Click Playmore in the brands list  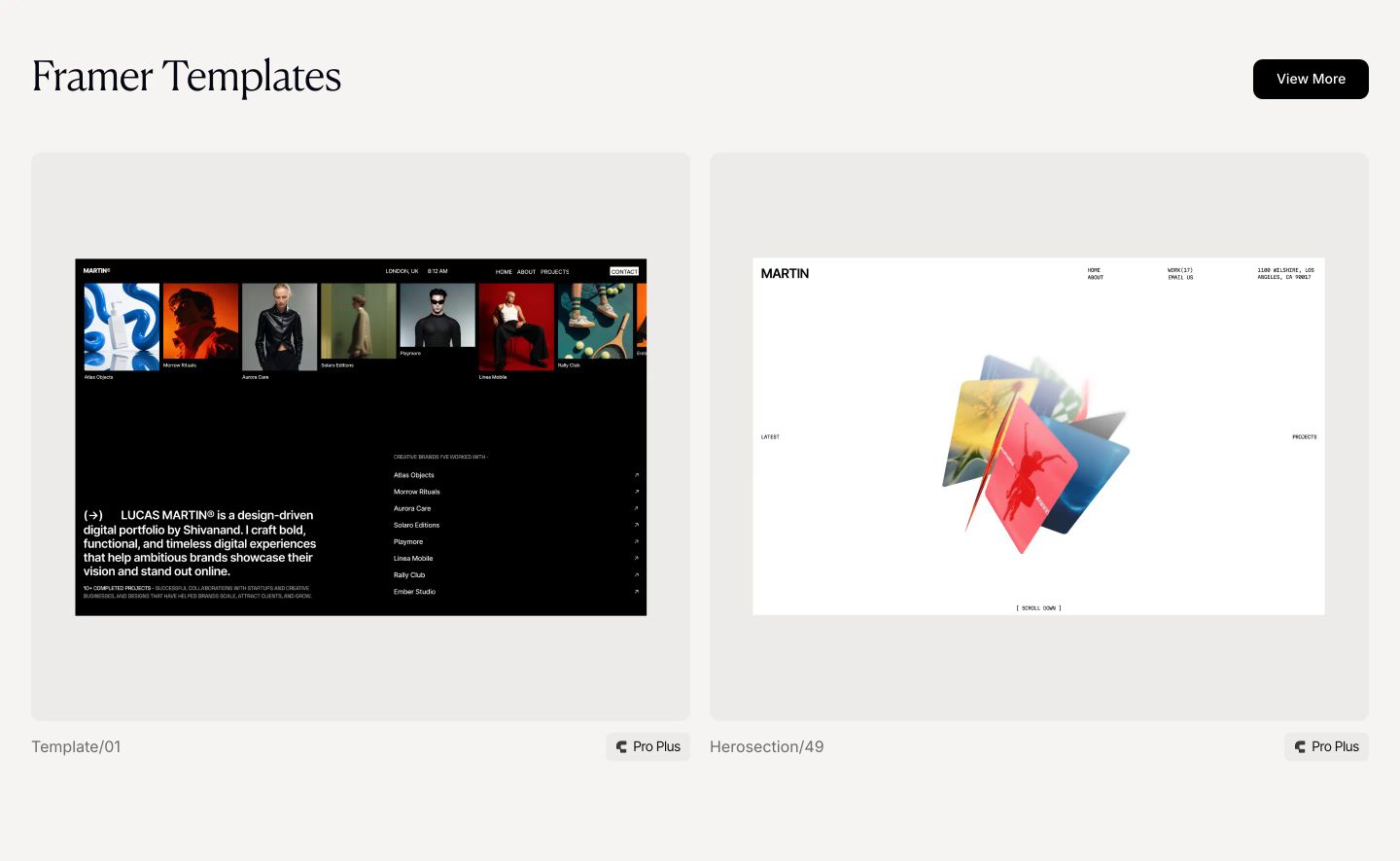click(408, 541)
